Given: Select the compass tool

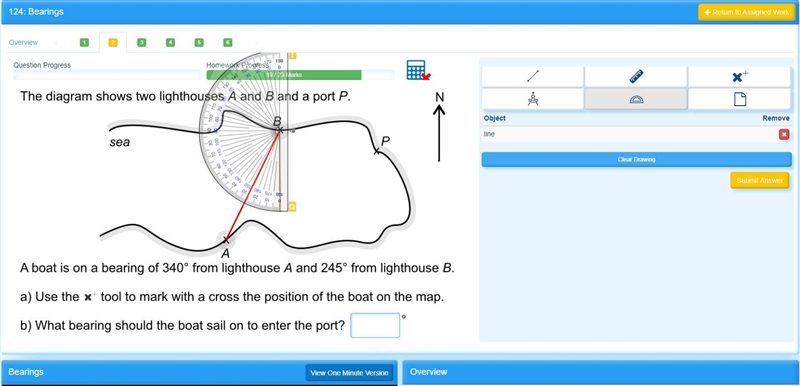Looking at the screenshot, I should point(533,98).
